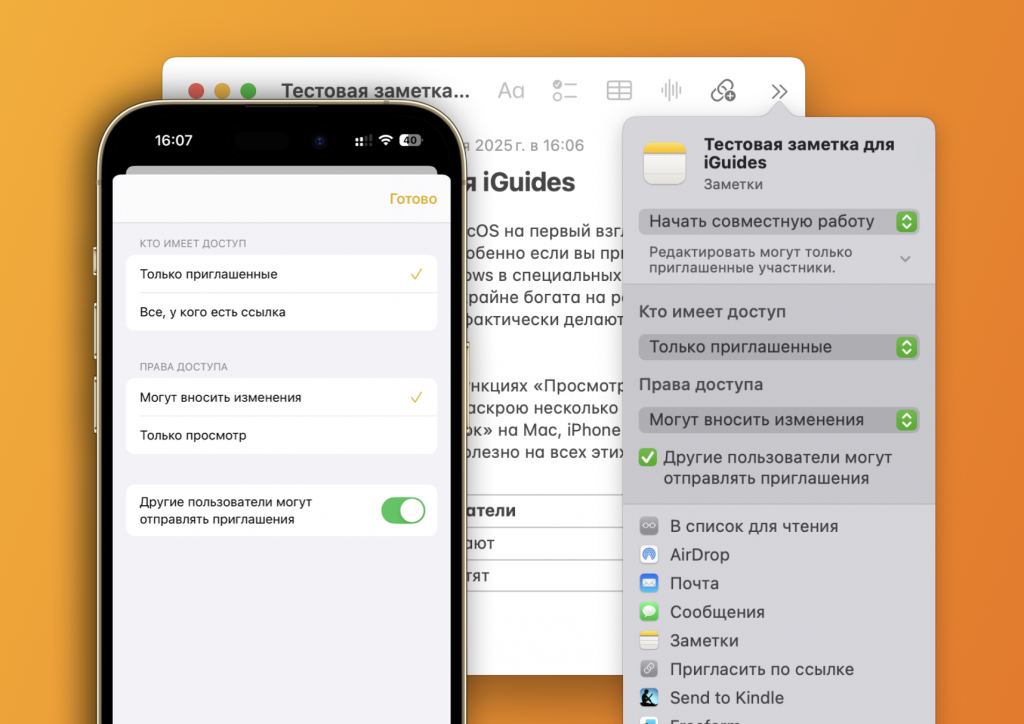Click the AirDrop icon

(648, 554)
